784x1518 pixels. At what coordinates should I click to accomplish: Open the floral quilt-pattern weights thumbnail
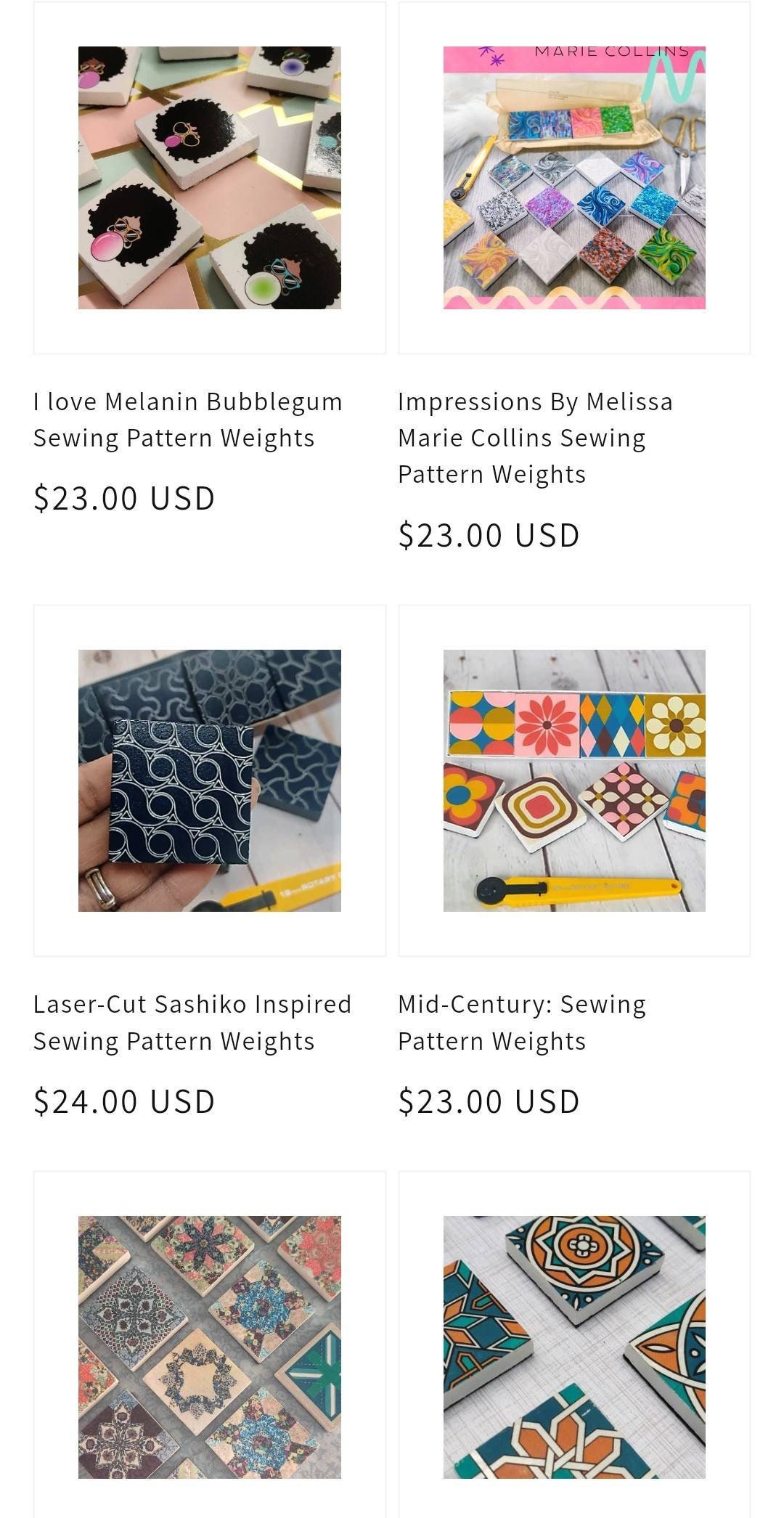[210, 1347]
